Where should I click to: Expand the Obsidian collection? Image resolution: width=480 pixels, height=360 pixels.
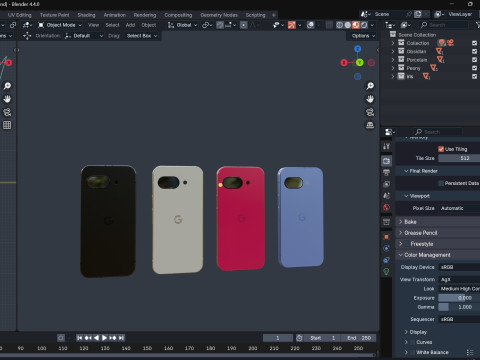click(x=393, y=51)
